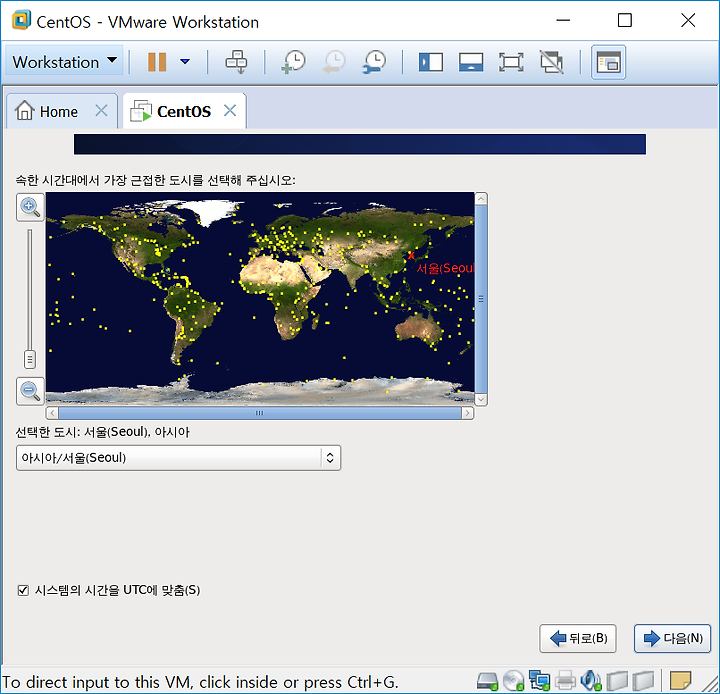Click the map's right scroll arrow
The image size is (720, 694).
point(467,413)
